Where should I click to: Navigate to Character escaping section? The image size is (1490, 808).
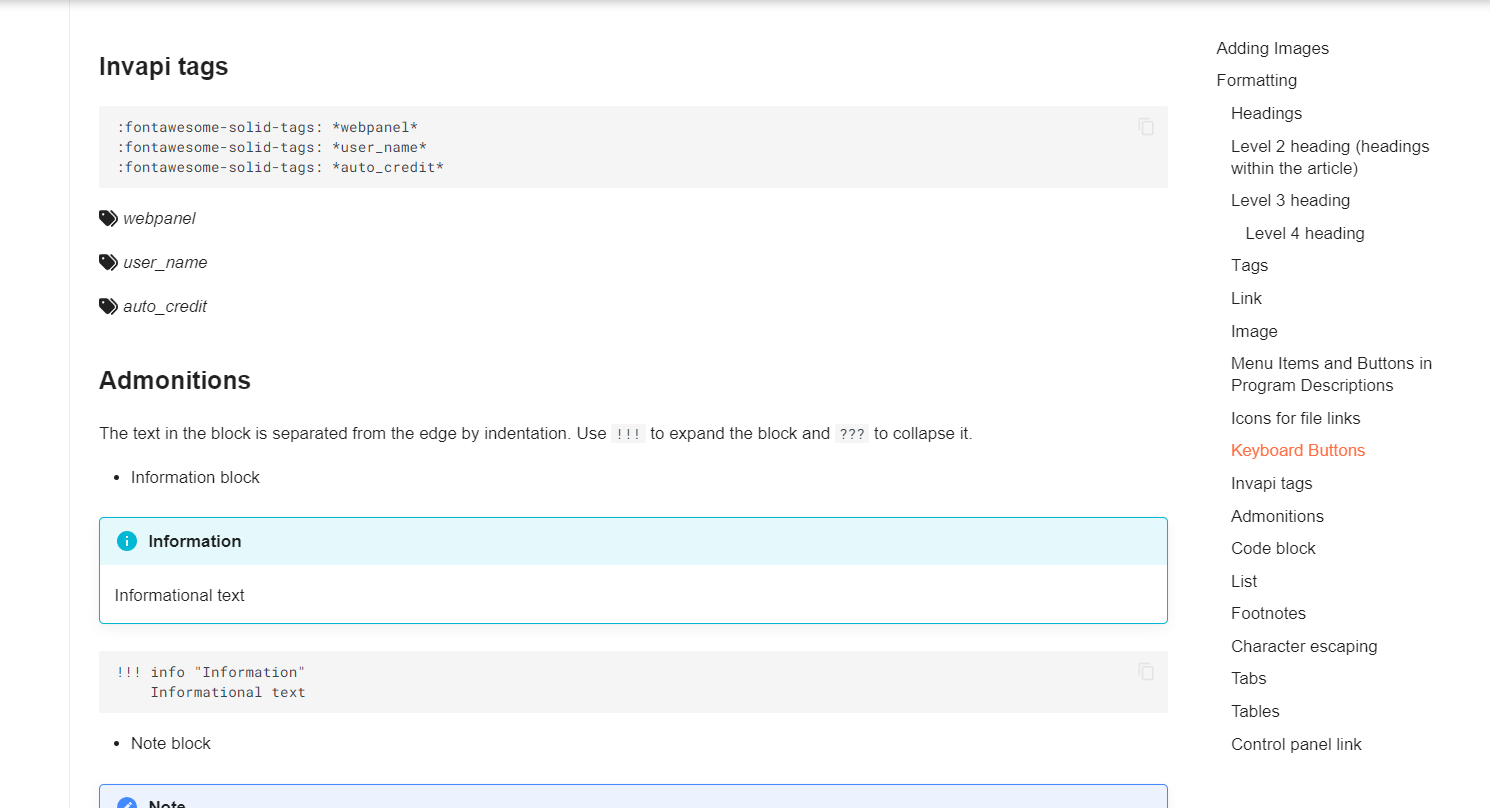(x=1304, y=646)
